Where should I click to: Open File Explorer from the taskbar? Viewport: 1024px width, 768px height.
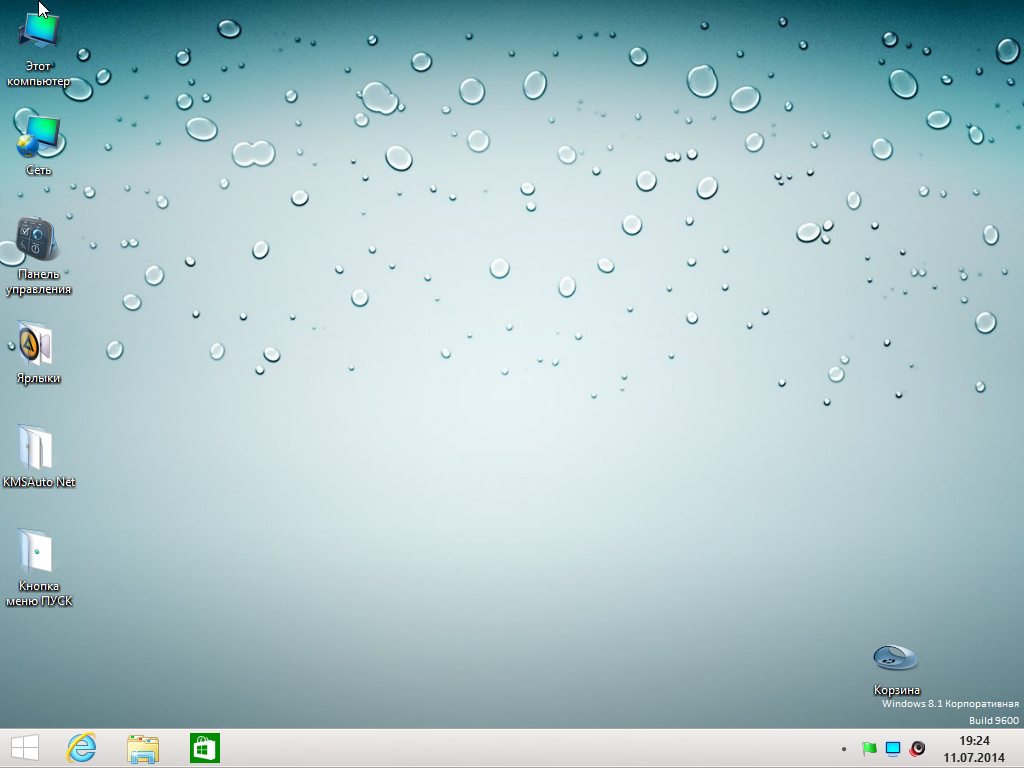[143, 748]
